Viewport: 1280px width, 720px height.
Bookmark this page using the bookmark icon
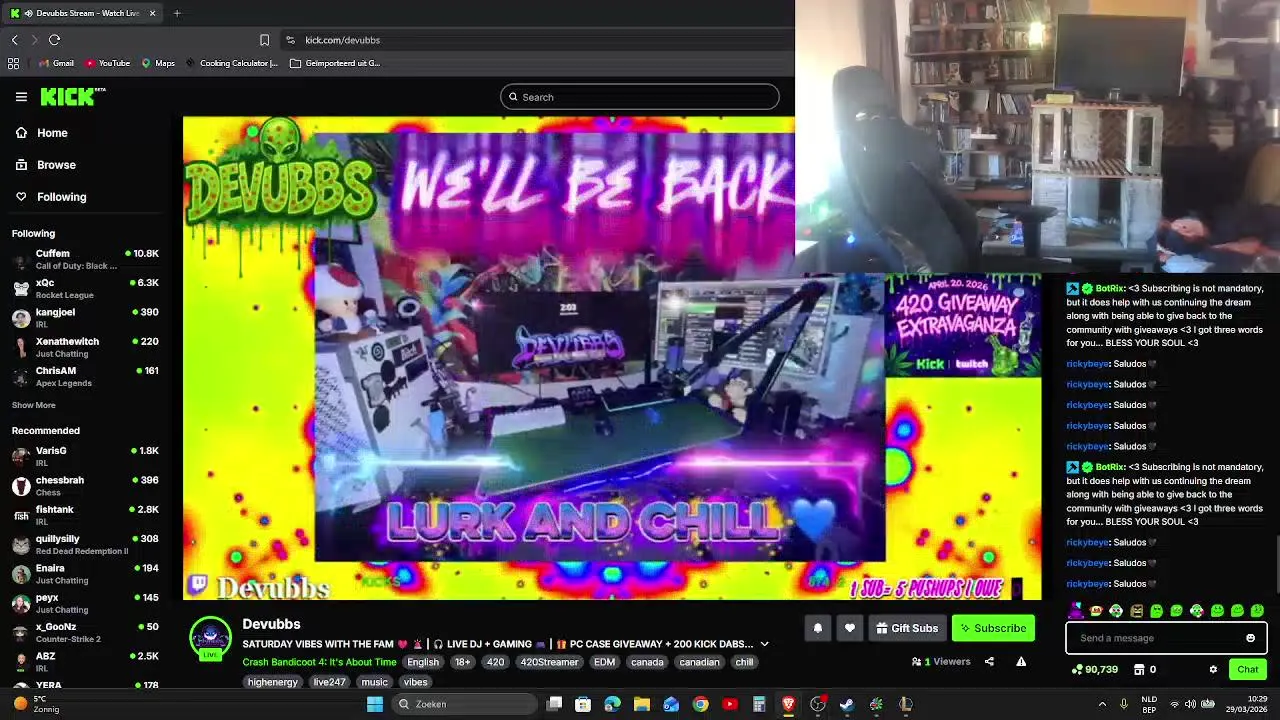[264, 40]
